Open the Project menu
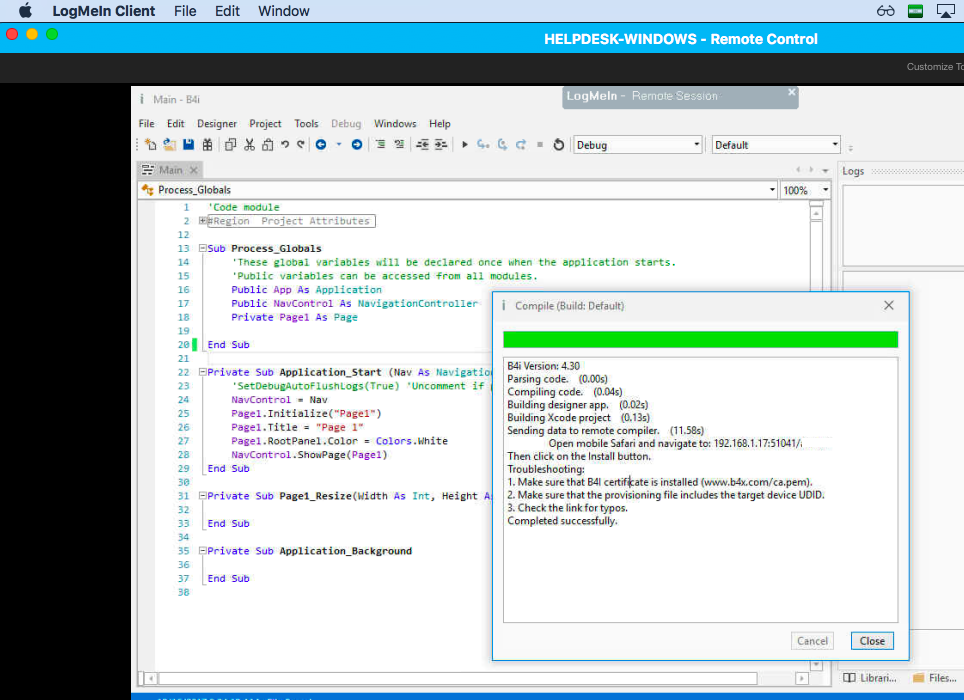Image resolution: width=964 pixels, height=700 pixels. pos(265,124)
